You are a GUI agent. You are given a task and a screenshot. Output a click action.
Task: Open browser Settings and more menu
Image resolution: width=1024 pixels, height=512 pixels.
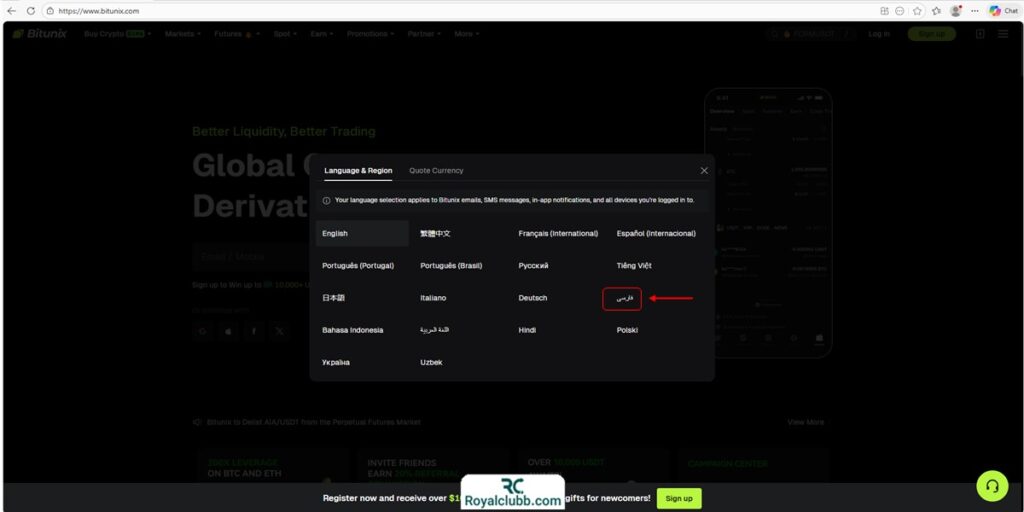(974, 10)
